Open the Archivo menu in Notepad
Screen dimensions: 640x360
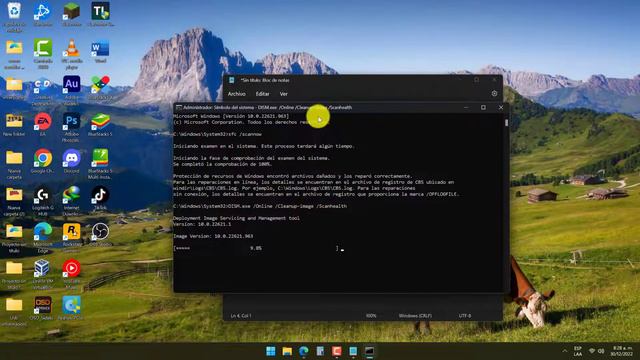[237, 94]
